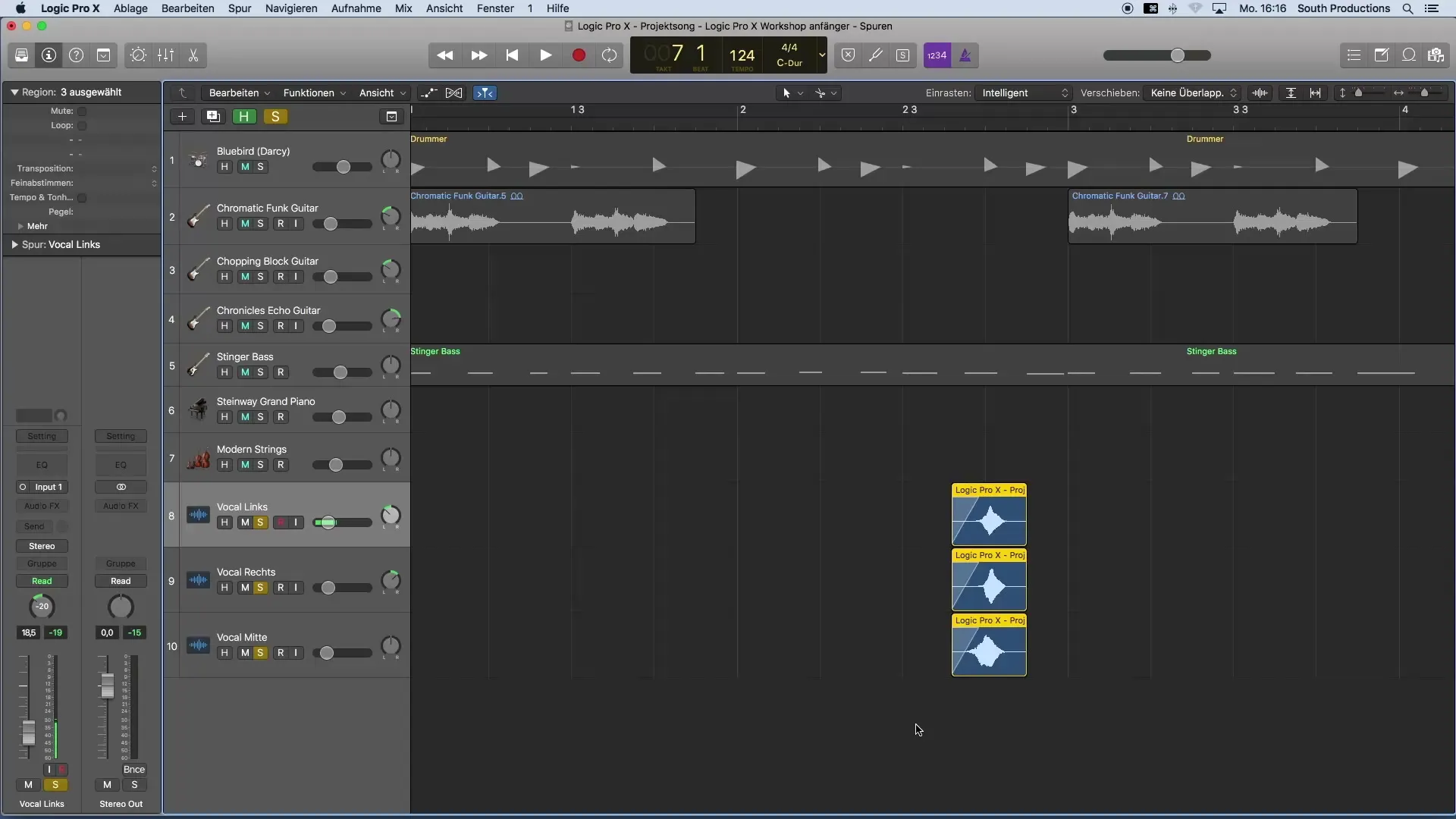This screenshot has width=1456, height=819.
Task: Open the Funktionen dropdown menu
Action: tap(314, 93)
